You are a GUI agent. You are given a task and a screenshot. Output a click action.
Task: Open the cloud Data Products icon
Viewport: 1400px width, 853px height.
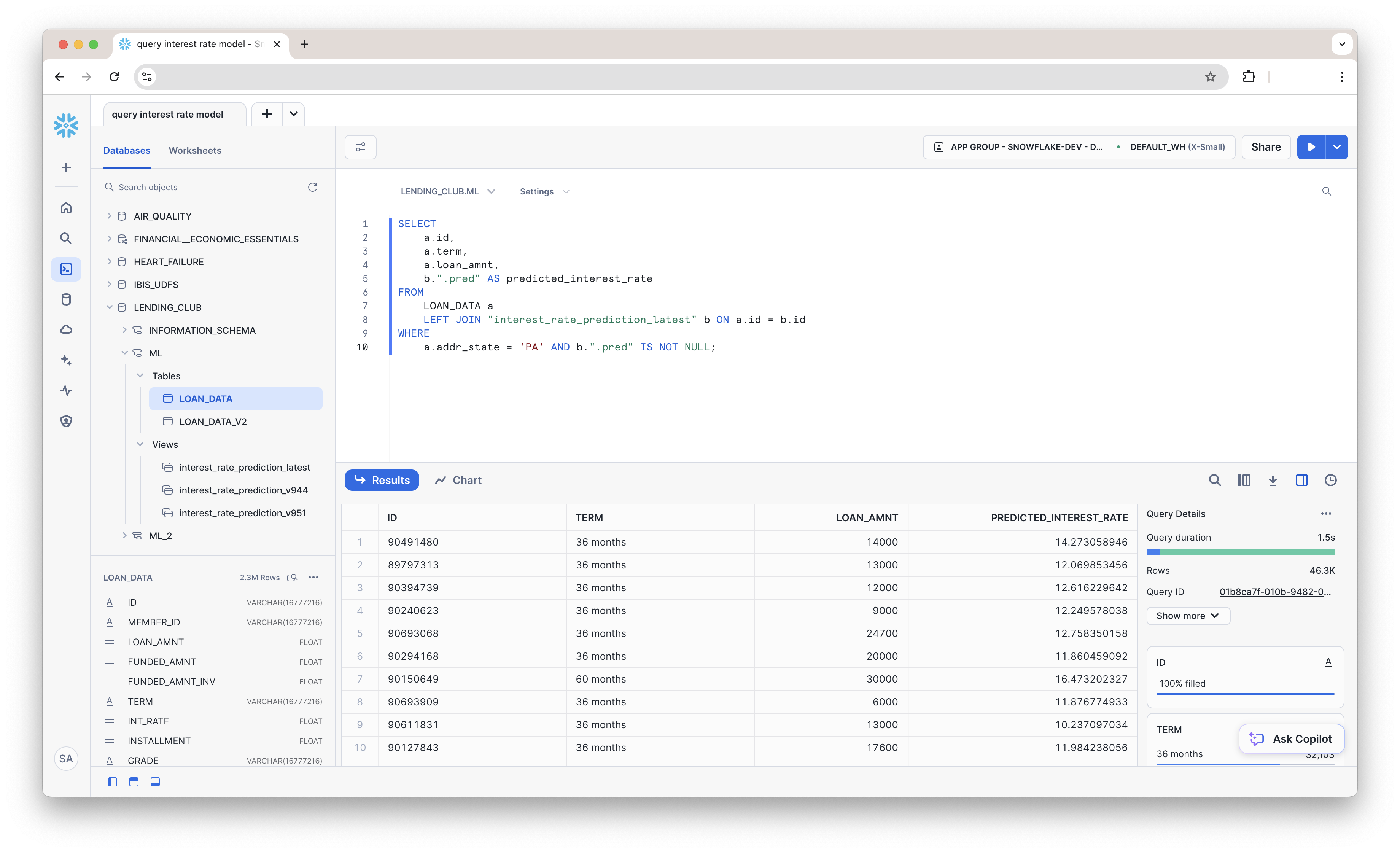tap(66, 329)
